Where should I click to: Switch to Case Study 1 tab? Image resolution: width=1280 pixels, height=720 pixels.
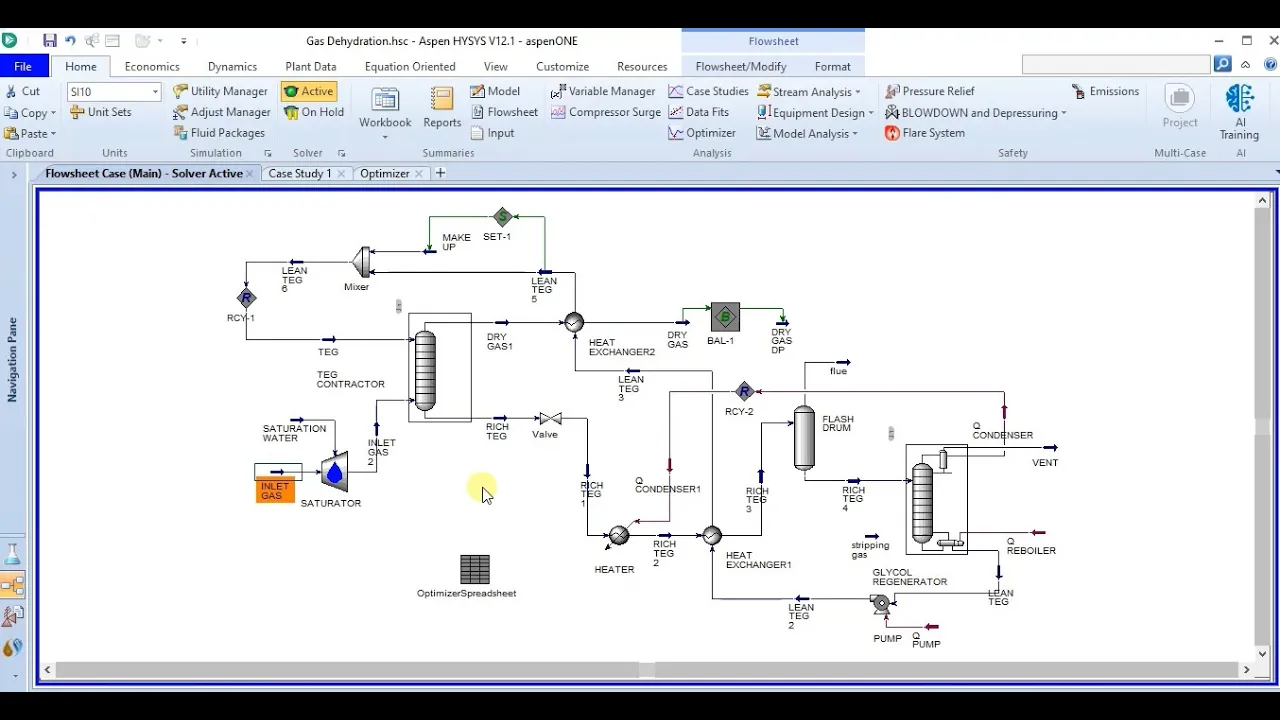click(299, 173)
